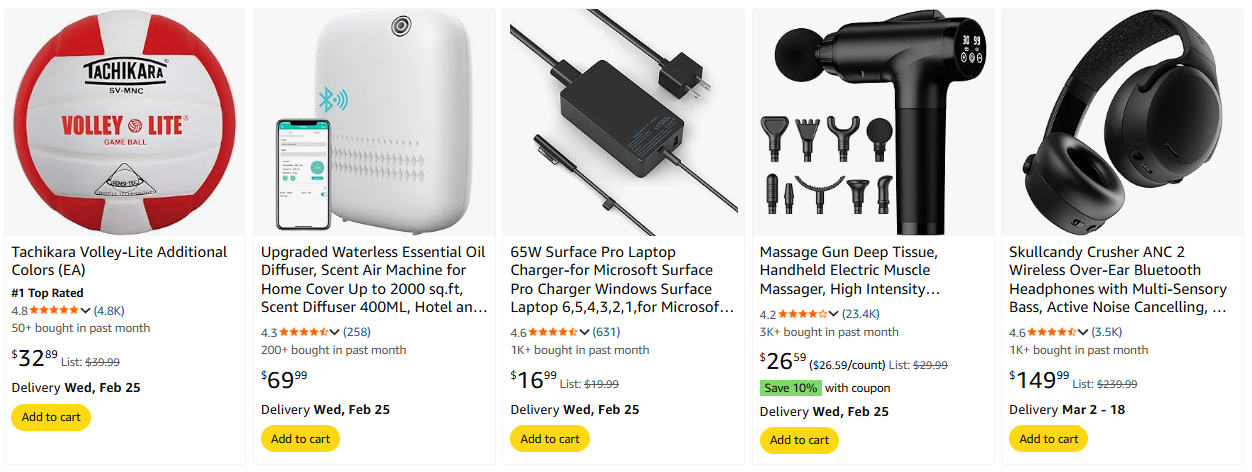Add the Surface Pro charger to cart
The image size is (1252, 472).
550,439
